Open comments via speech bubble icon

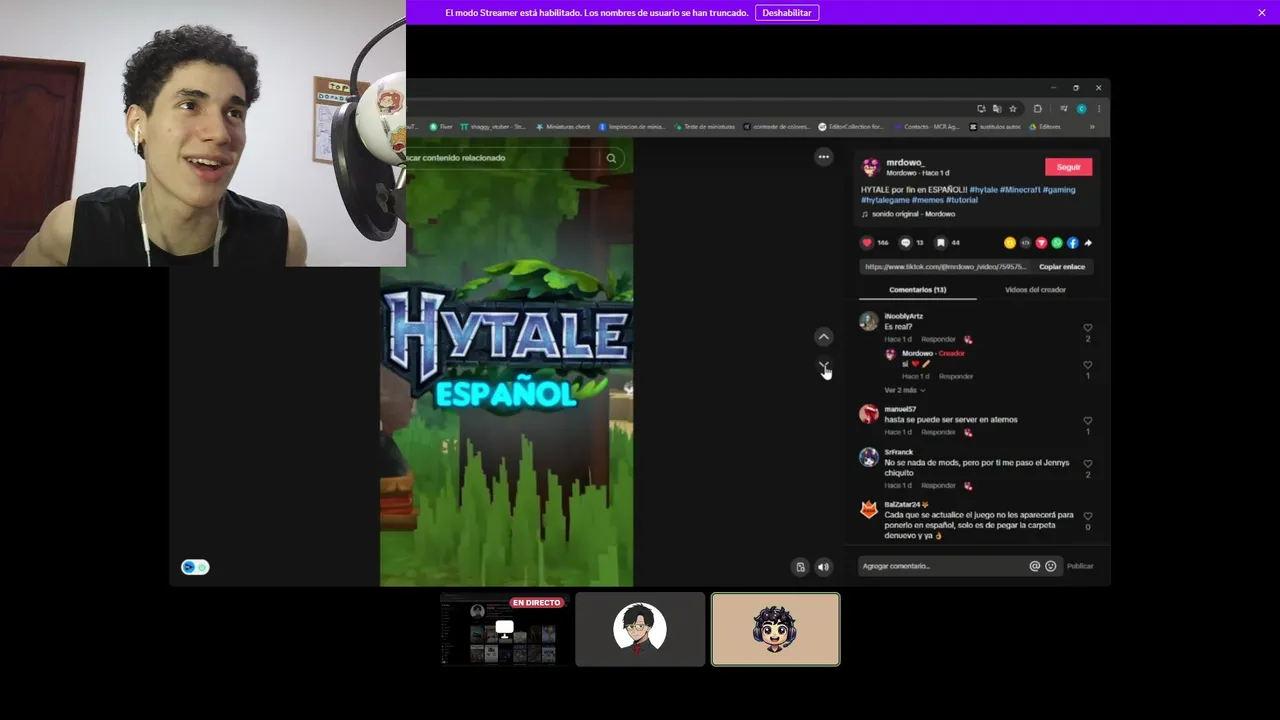(x=906, y=243)
